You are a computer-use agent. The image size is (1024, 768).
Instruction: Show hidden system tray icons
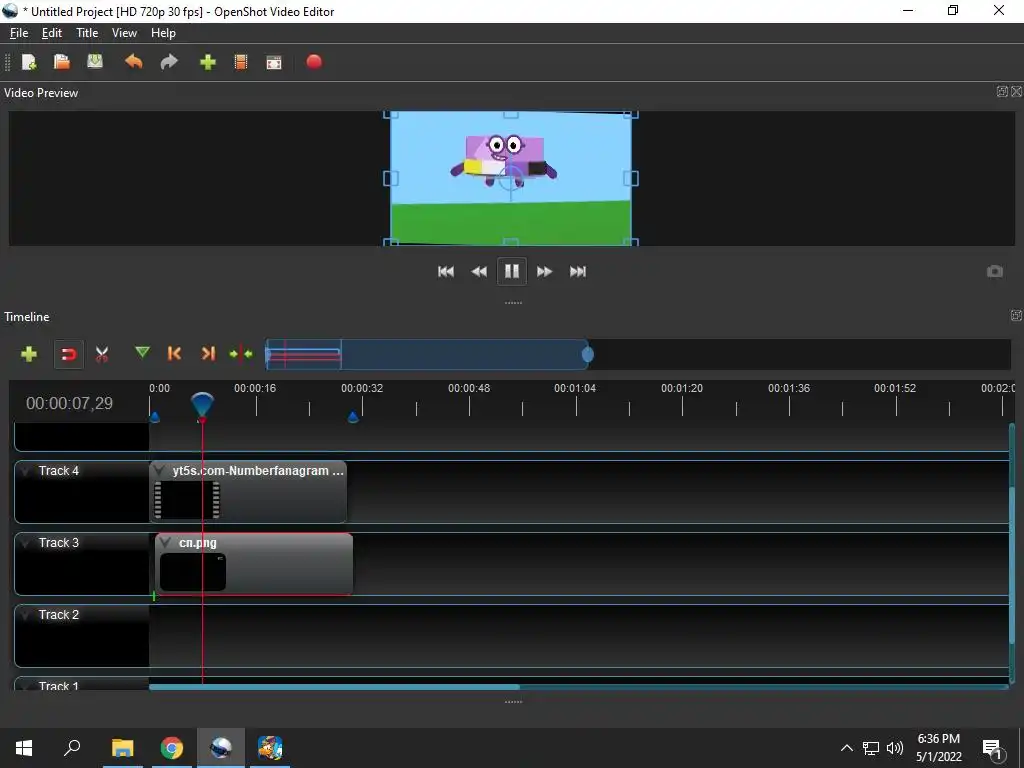846,748
